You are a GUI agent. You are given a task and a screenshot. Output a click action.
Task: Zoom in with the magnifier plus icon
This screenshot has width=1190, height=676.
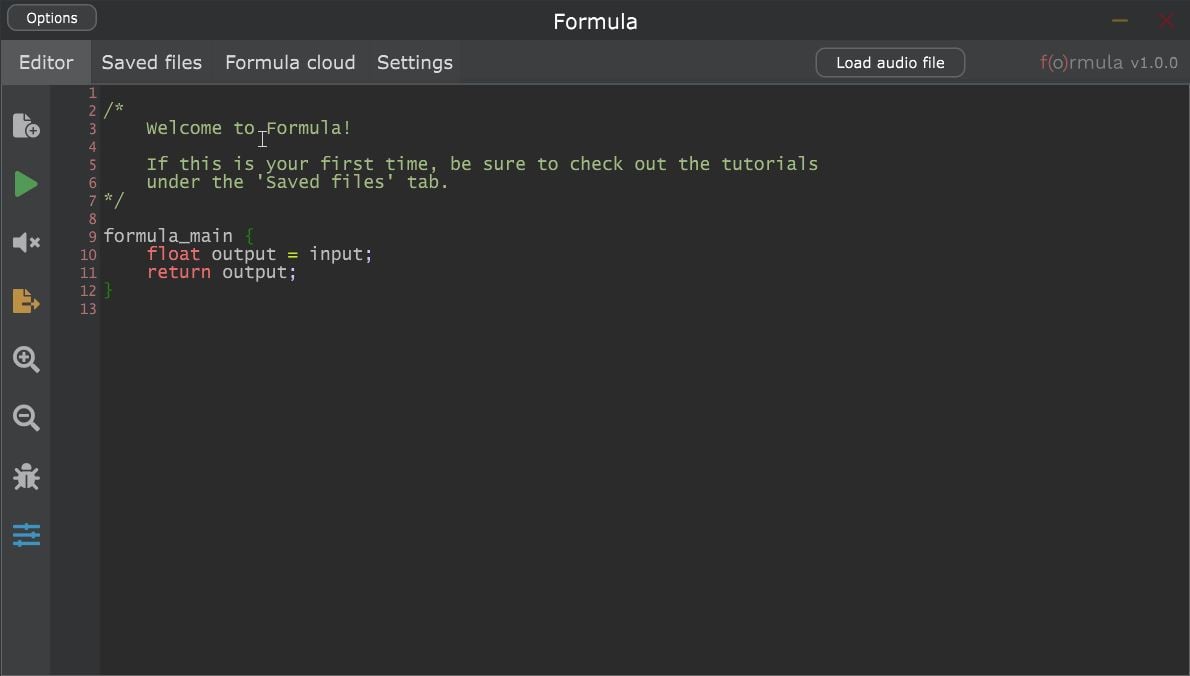click(26, 360)
